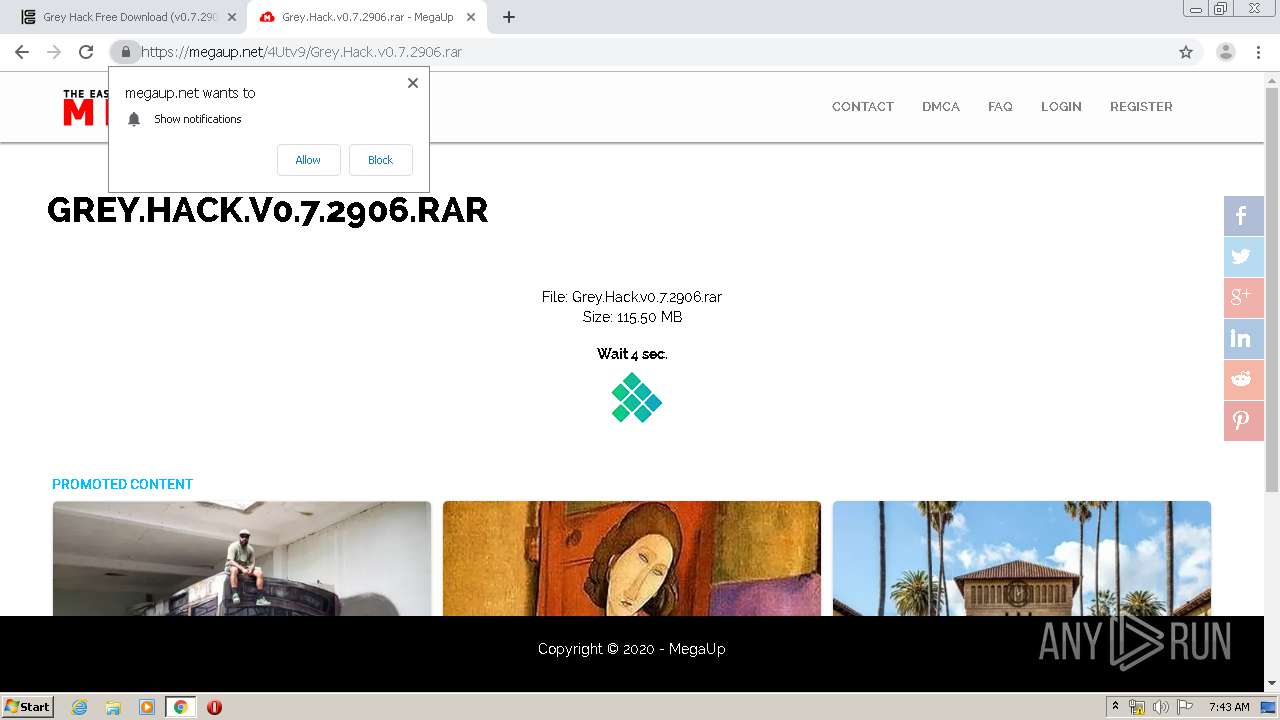Select the Chrome taskbar icon

(x=180, y=707)
